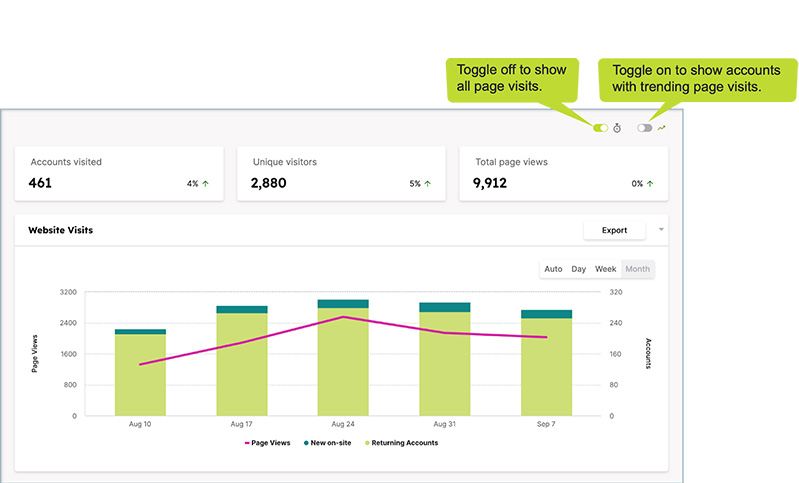Viewport: 799px width, 483px height.
Task: Click the page views line peak at Aug 24
Action: coord(343,317)
